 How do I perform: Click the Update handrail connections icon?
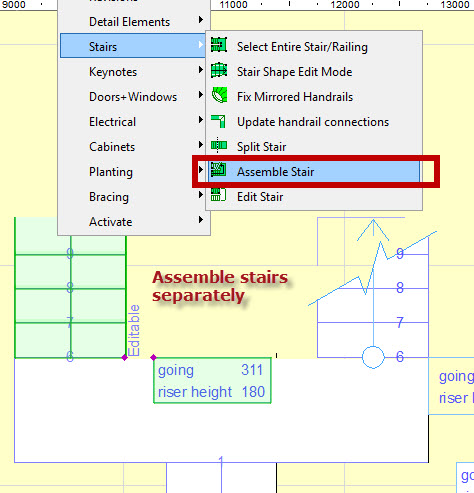(x=219, y=121)
